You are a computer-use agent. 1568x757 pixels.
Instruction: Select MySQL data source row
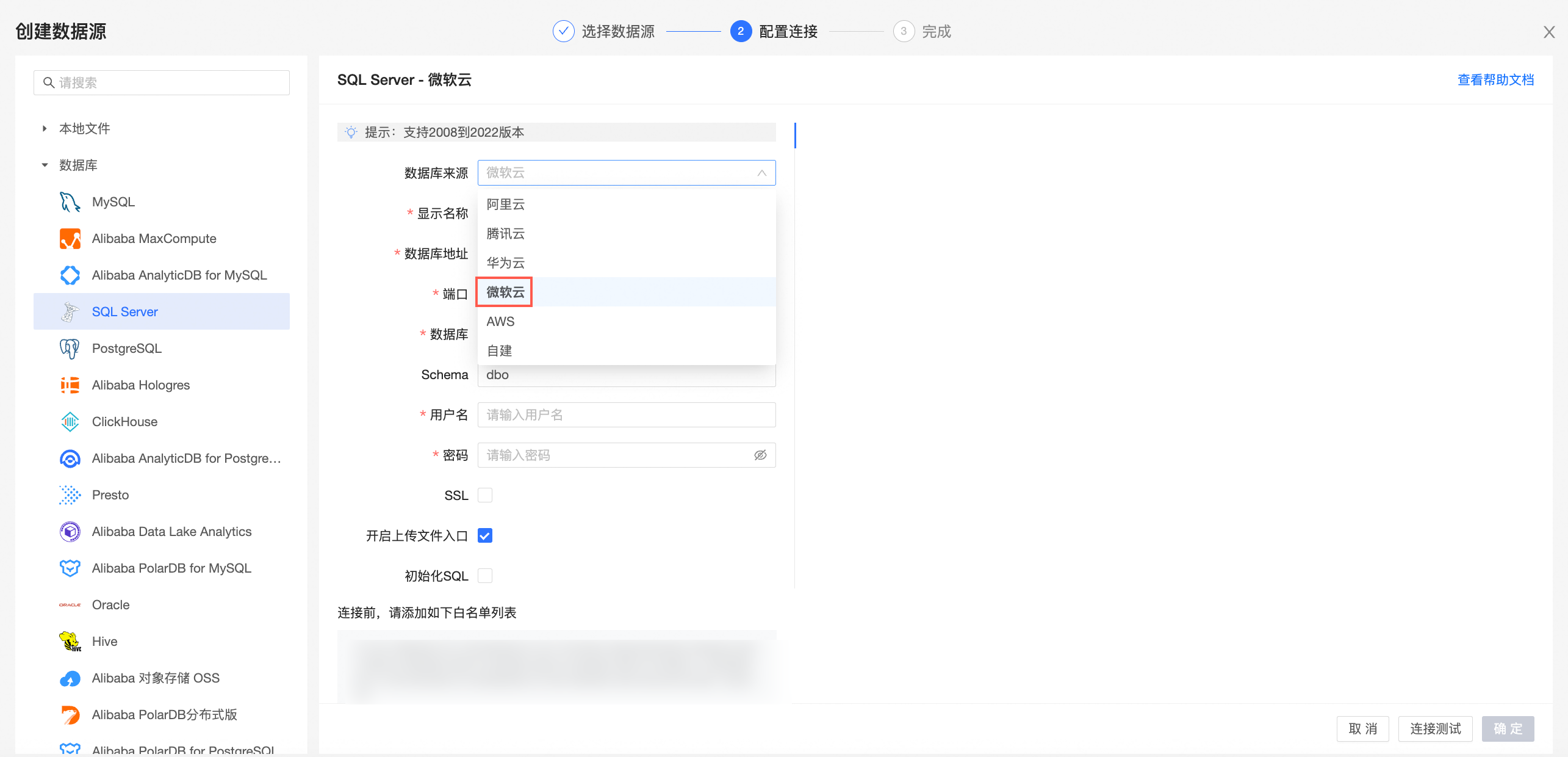[162, 202]
